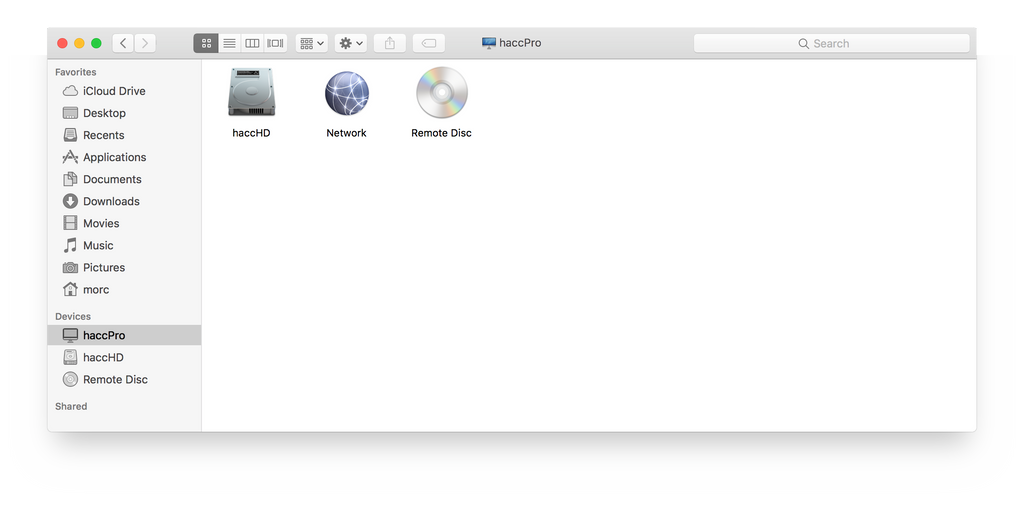Click the Share toolbar button
The height and width of the screenshot is (514, 1024).
(x=390, y=43)
